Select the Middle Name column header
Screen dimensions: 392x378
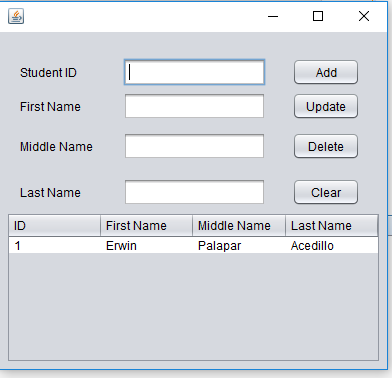click(x=239, y=226)
